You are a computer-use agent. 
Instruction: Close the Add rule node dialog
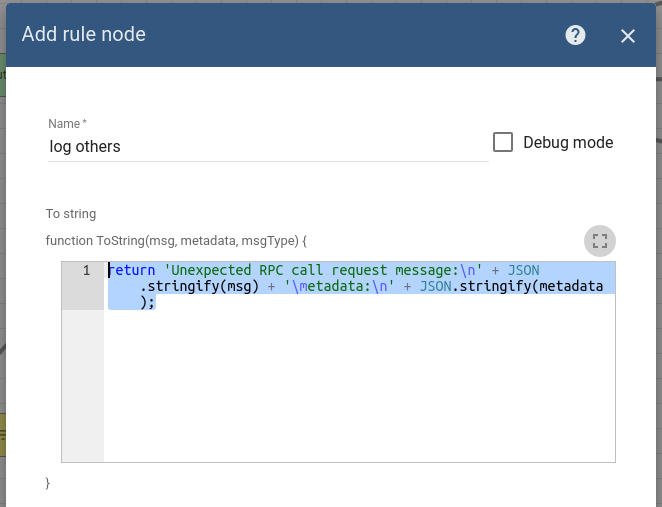pyautogui.click(x=628, y=36)
